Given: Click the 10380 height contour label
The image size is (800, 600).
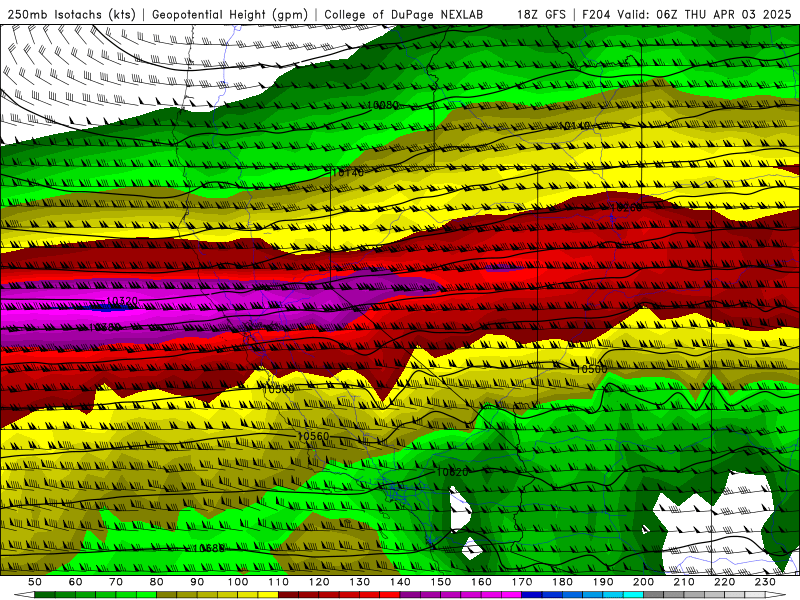Looking at the screenshot, I should coord(105,327).
